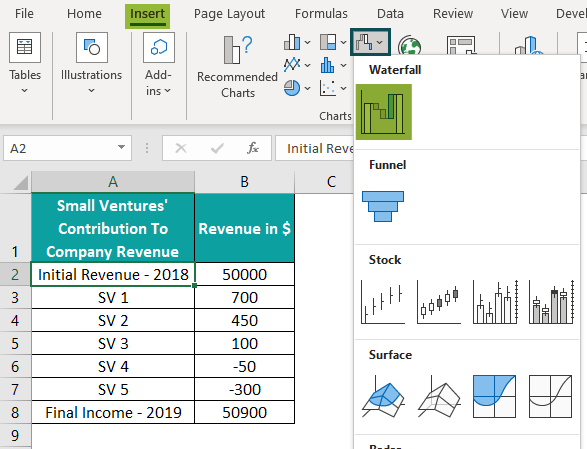This screenshot has height=449, width=587.
Task: Select row 8 header
Action: click(15, 412)
